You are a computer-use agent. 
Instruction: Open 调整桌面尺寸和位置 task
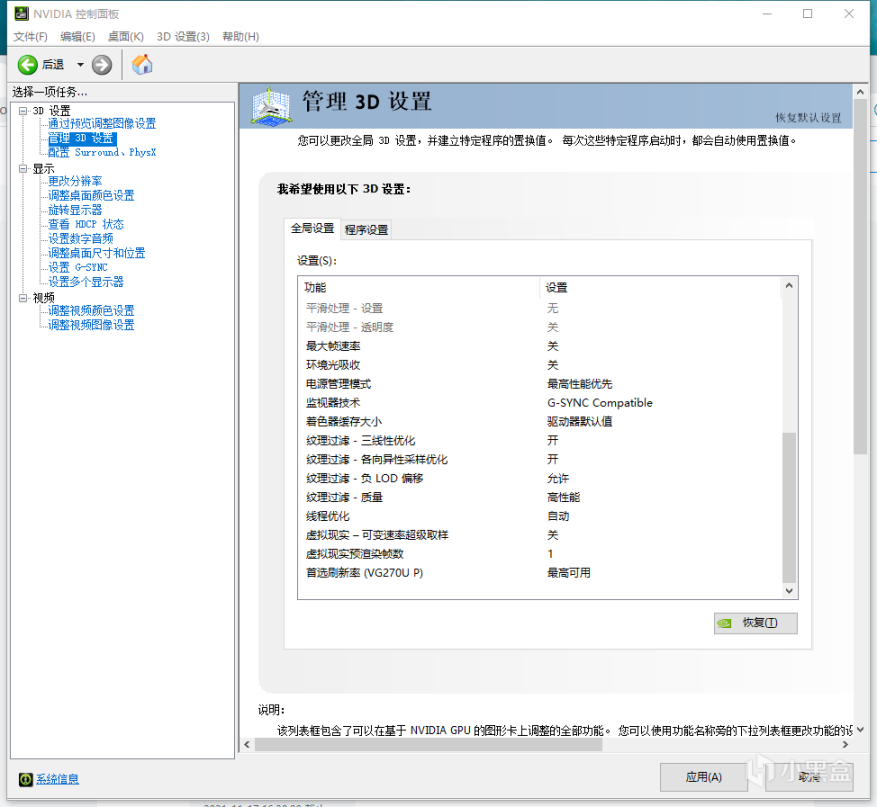coord(97,253)
